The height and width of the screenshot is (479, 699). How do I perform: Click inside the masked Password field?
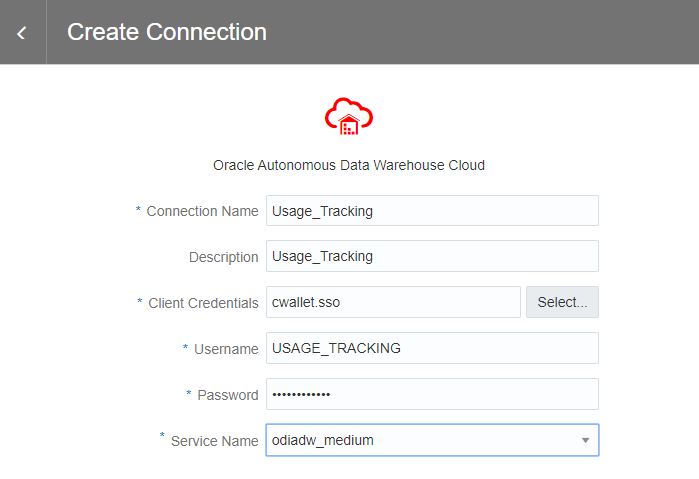pyautogui.click(x=432, y=394)
